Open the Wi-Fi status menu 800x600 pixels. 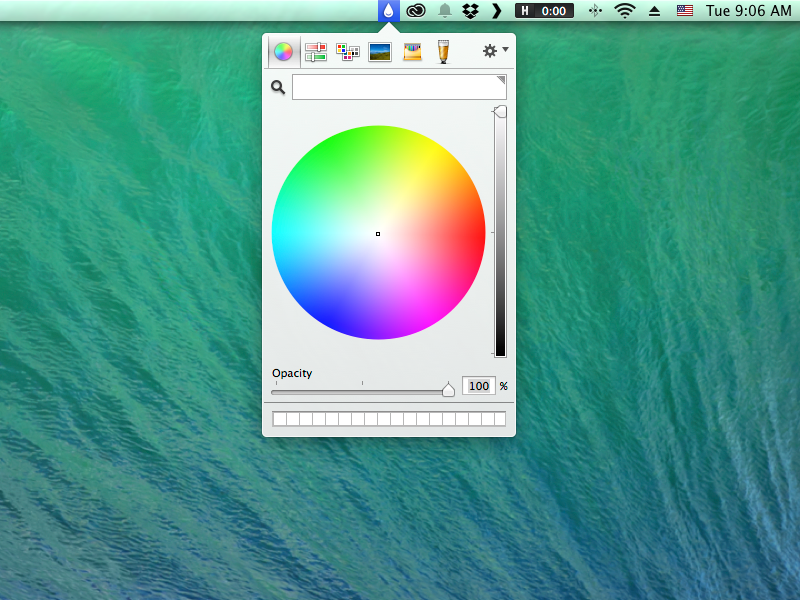[625, 11]
